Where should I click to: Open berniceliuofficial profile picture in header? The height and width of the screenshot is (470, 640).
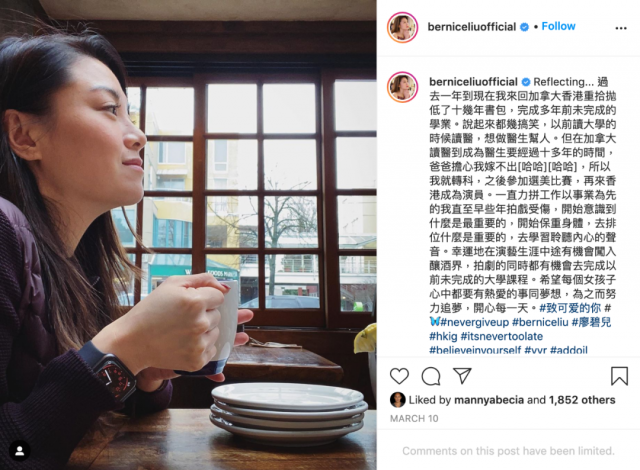point(402,27)
